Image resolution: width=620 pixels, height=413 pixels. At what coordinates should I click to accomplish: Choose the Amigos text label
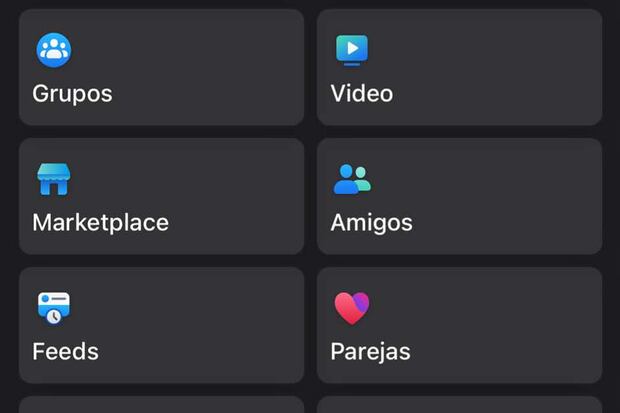pos(371,222)
